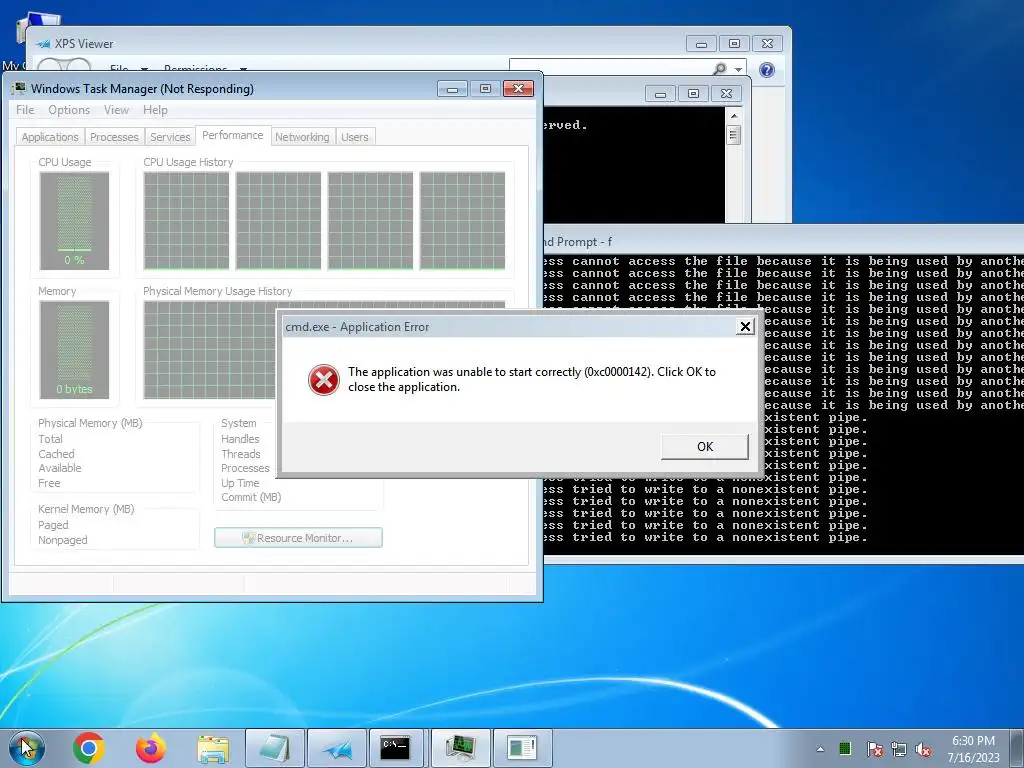Click the 'Command Prompt - f' window title
The height and width of the screenshot is (768, 1024).
point(578,242)
